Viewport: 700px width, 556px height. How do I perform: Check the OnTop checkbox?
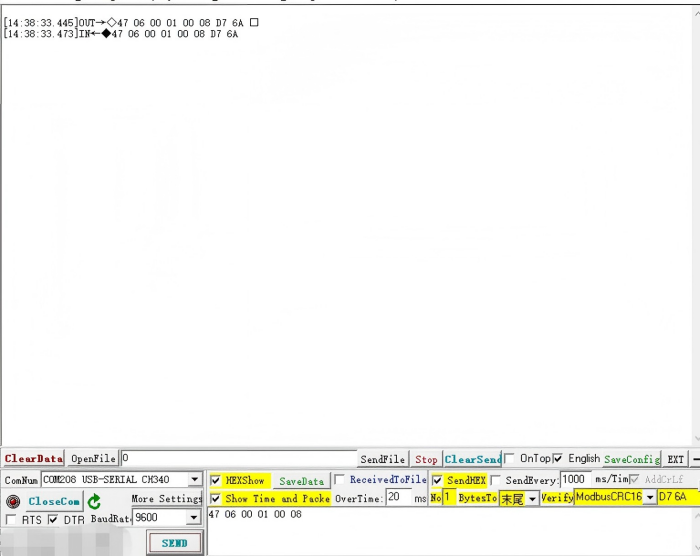[x=510, y=459]
